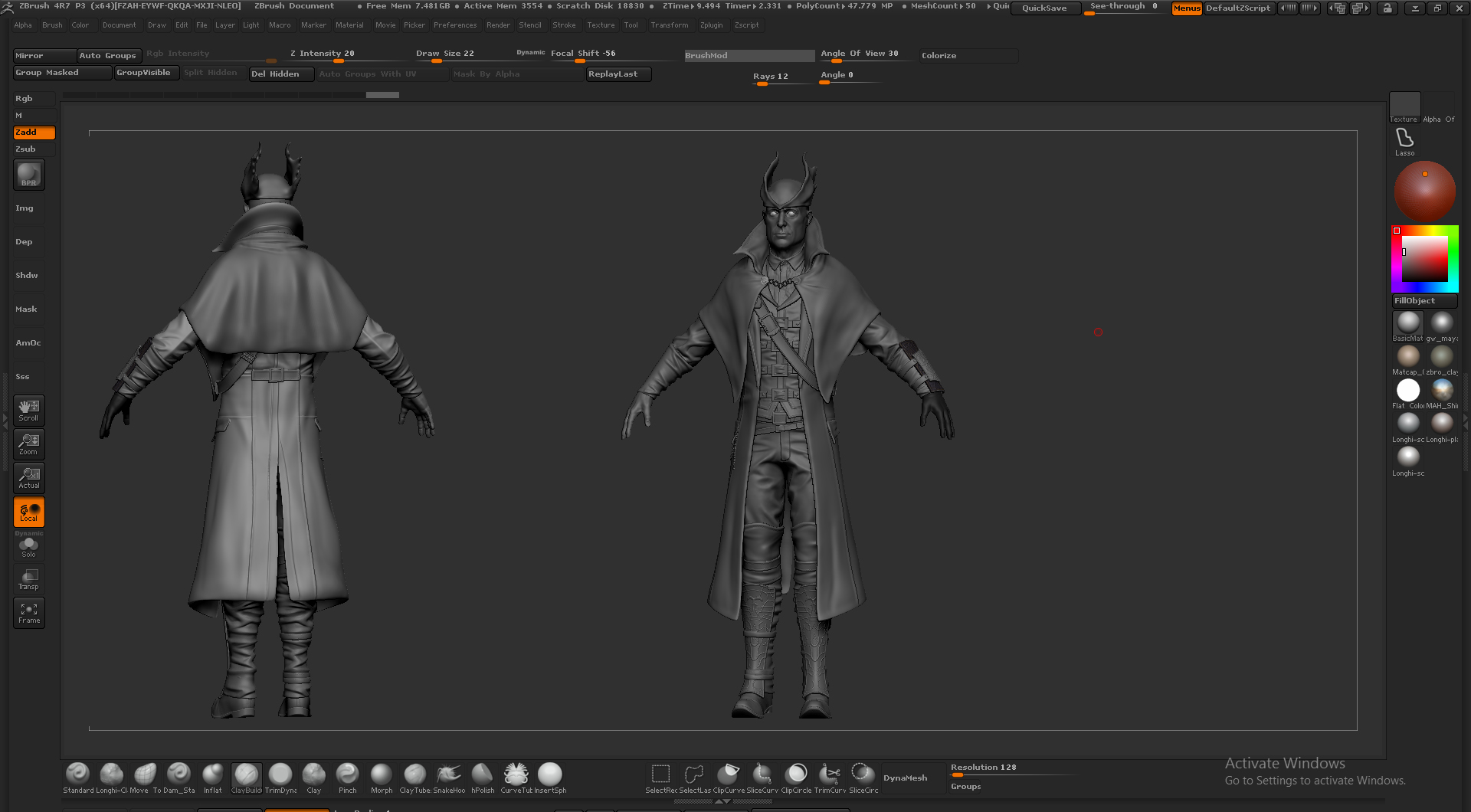Pick the SliceCirc brush
Image resolution: width=1471 pixels, height=812 pixels.
pyautogui.click(x=863, y=778)
